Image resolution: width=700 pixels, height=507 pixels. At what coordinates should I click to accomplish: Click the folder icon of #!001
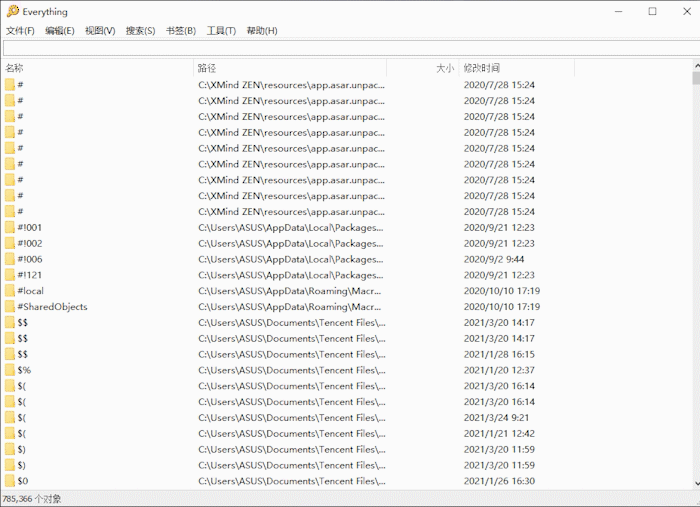coord(10,228)
